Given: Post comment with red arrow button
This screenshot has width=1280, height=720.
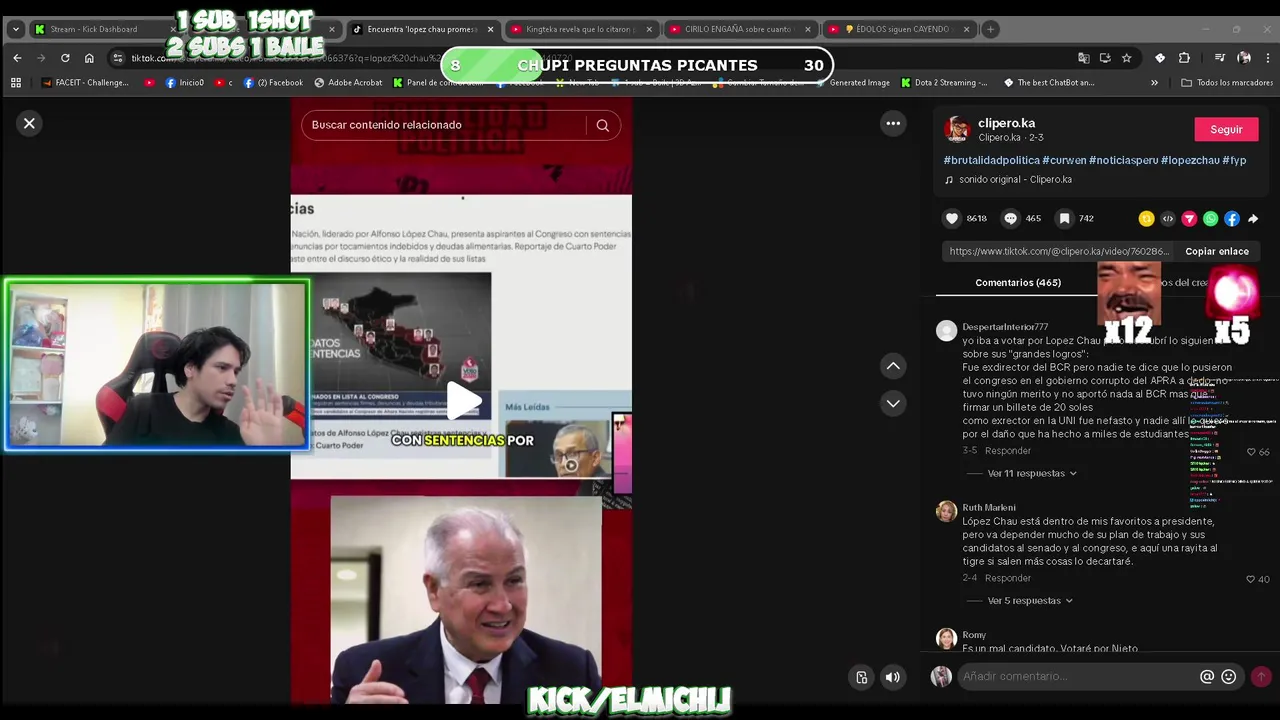Looking at the screenshot, I should (x=1261, y=677).
